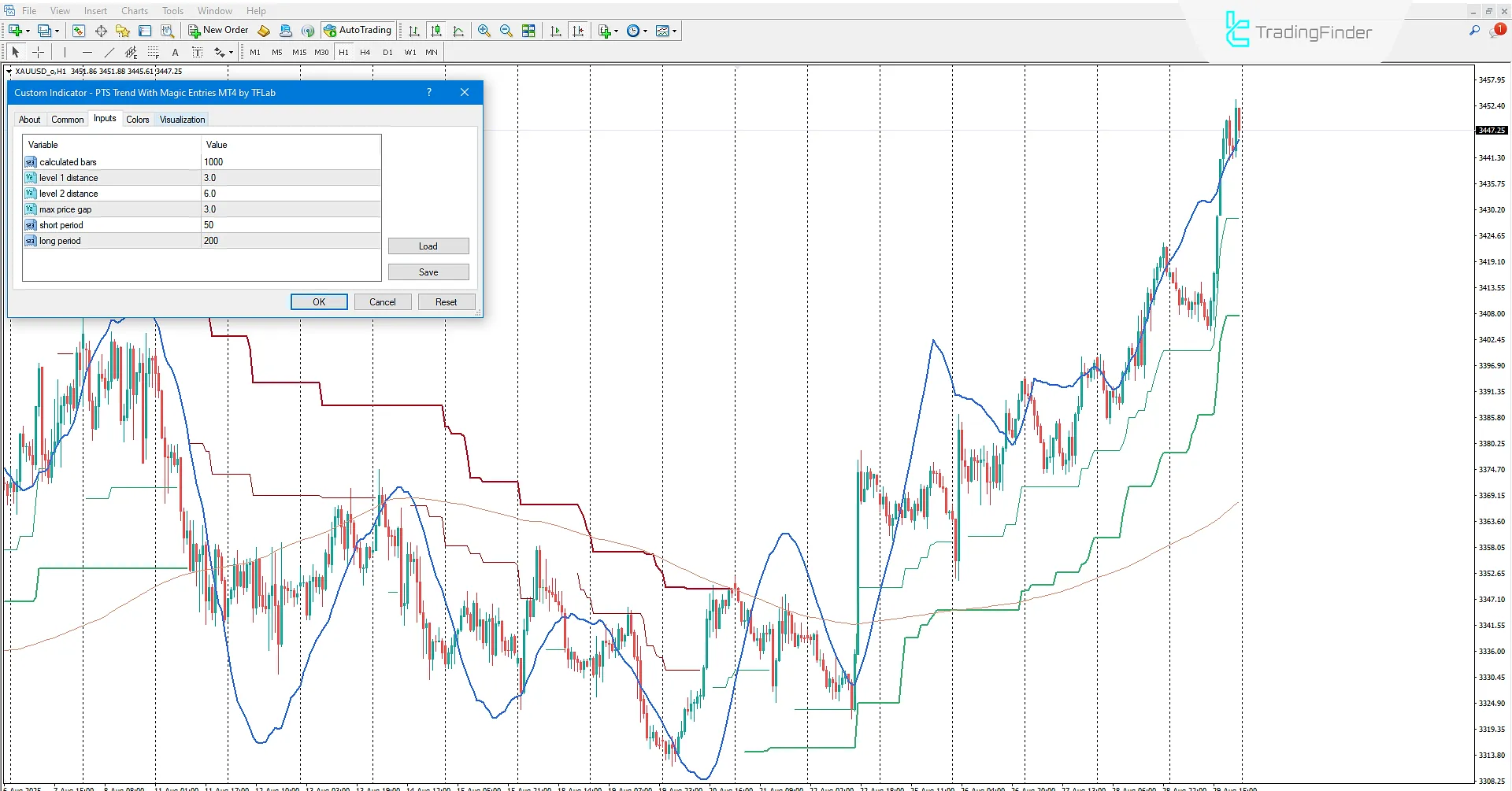This screenshot has height=791, width=1512.
Task: Select the Text label tool
Action: (175, 53)
